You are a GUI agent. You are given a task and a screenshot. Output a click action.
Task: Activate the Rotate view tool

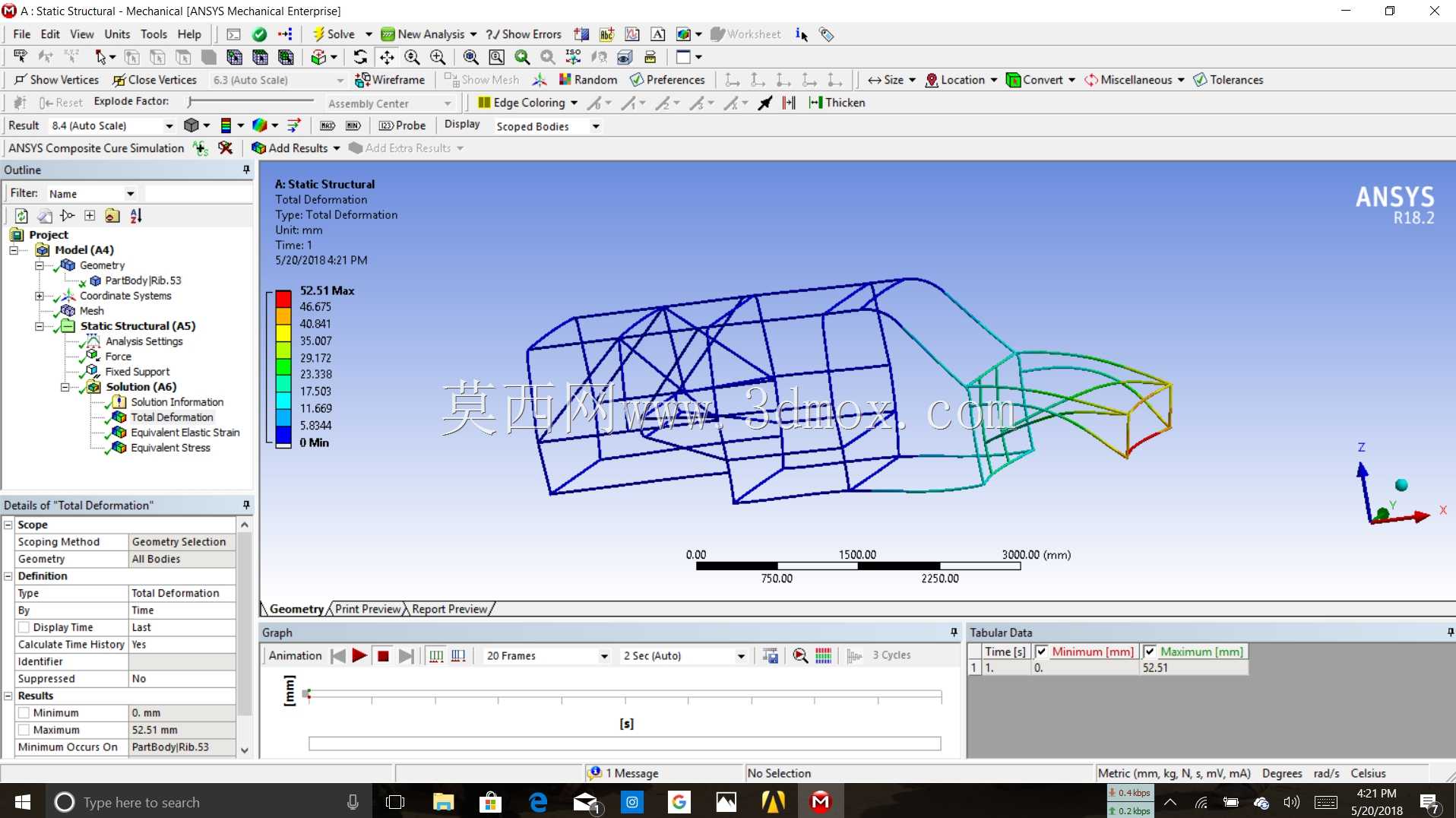(360, 57)
